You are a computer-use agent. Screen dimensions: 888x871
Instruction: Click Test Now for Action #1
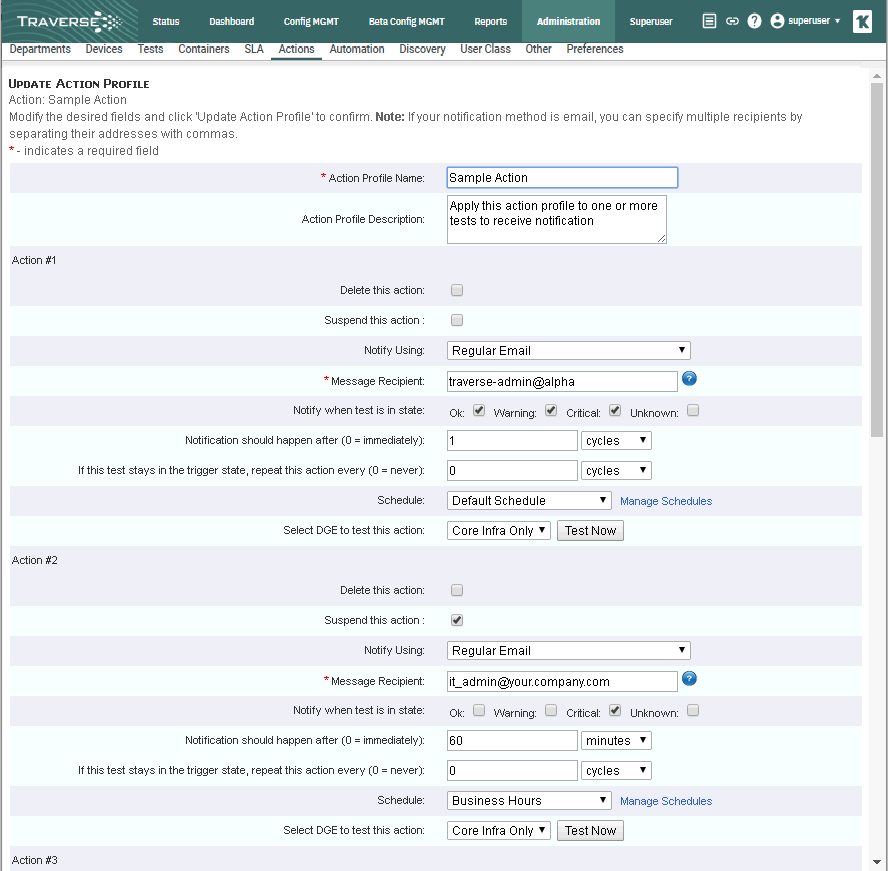(x=590, y=531)
